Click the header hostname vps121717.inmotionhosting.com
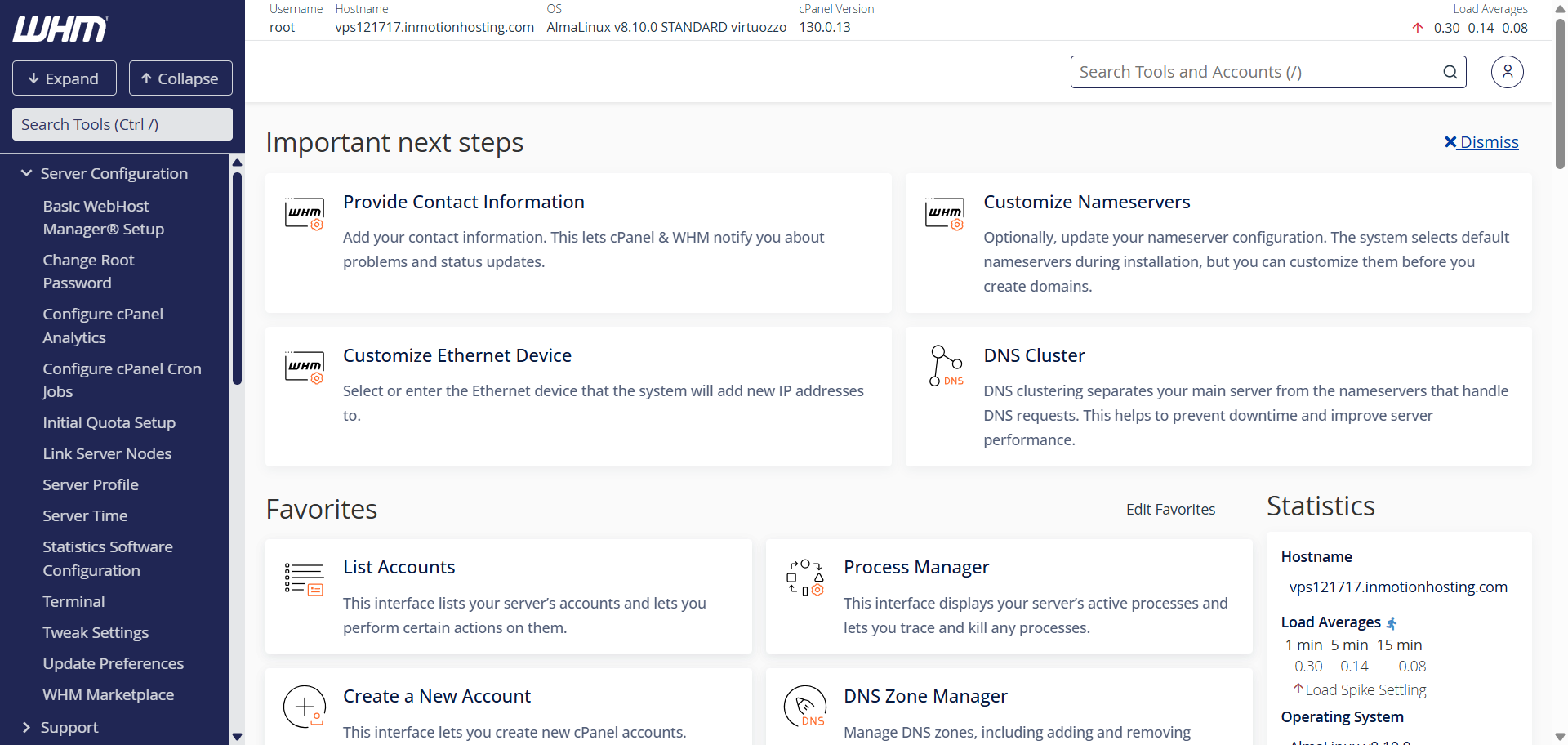This screenshot has width=1568, height=745. coord(434,27)
